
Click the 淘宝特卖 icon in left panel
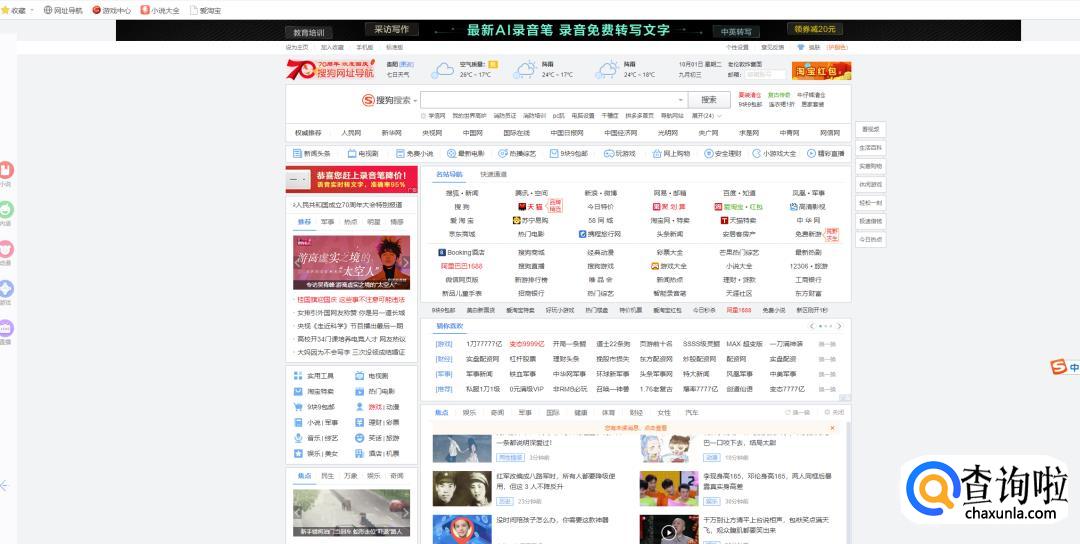298,391
